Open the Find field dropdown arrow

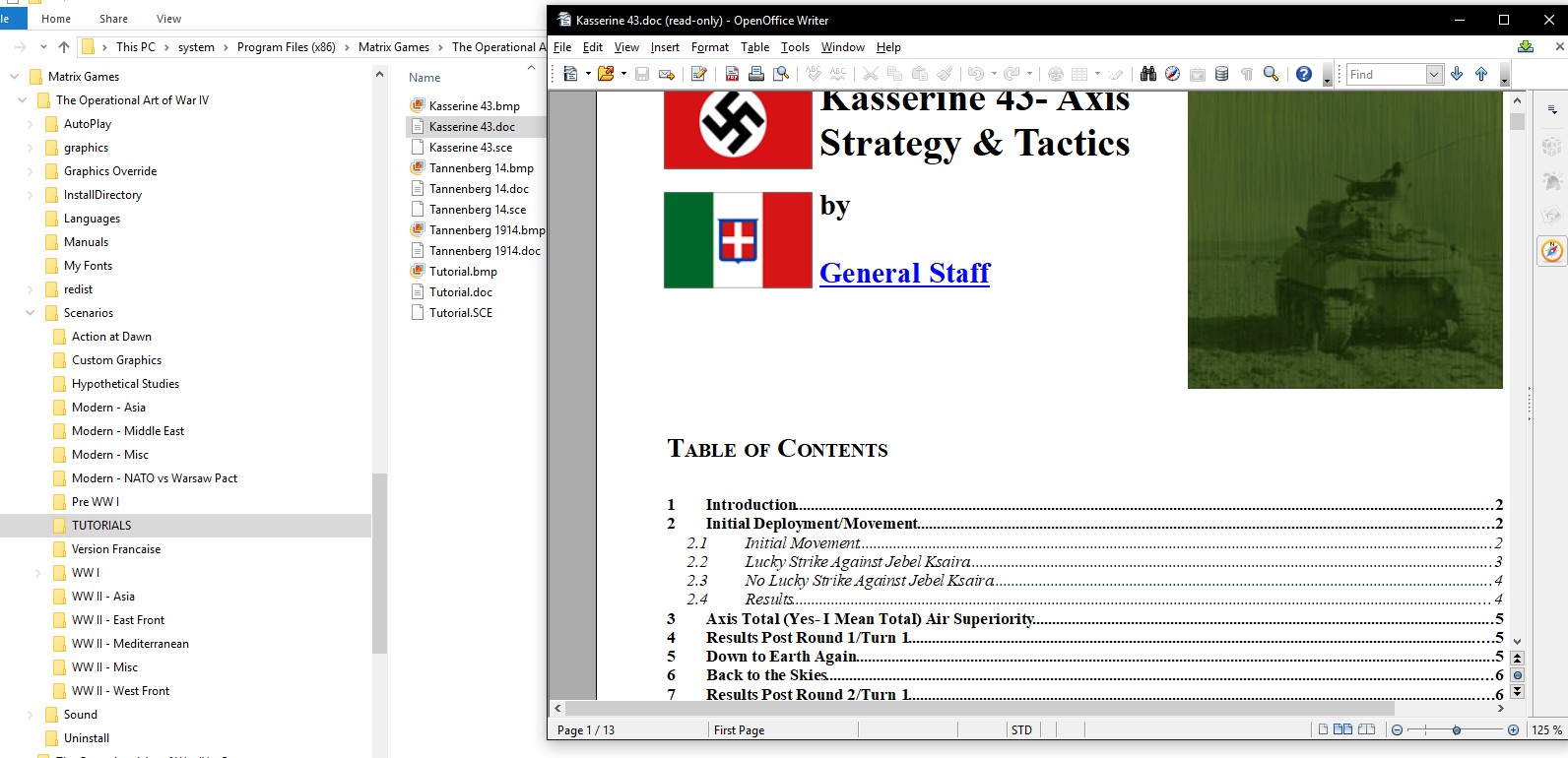pyautogui.click(x=1434, y=74)
